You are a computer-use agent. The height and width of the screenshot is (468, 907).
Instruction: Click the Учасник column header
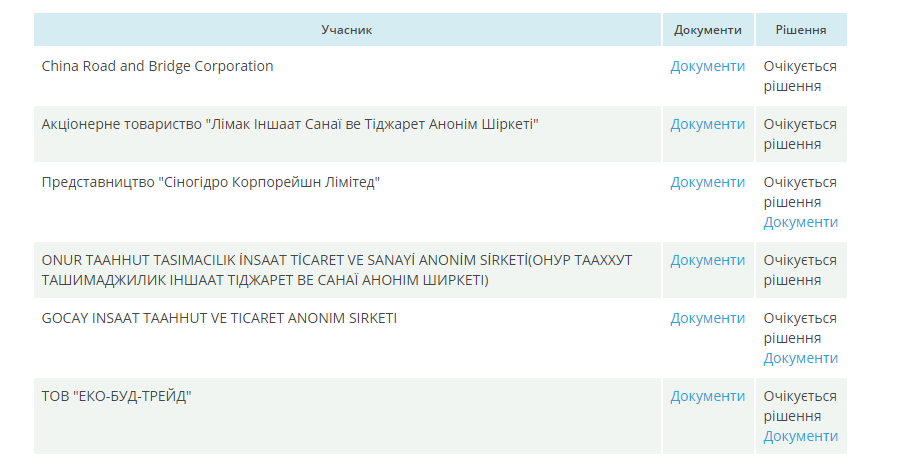(346, 30)
